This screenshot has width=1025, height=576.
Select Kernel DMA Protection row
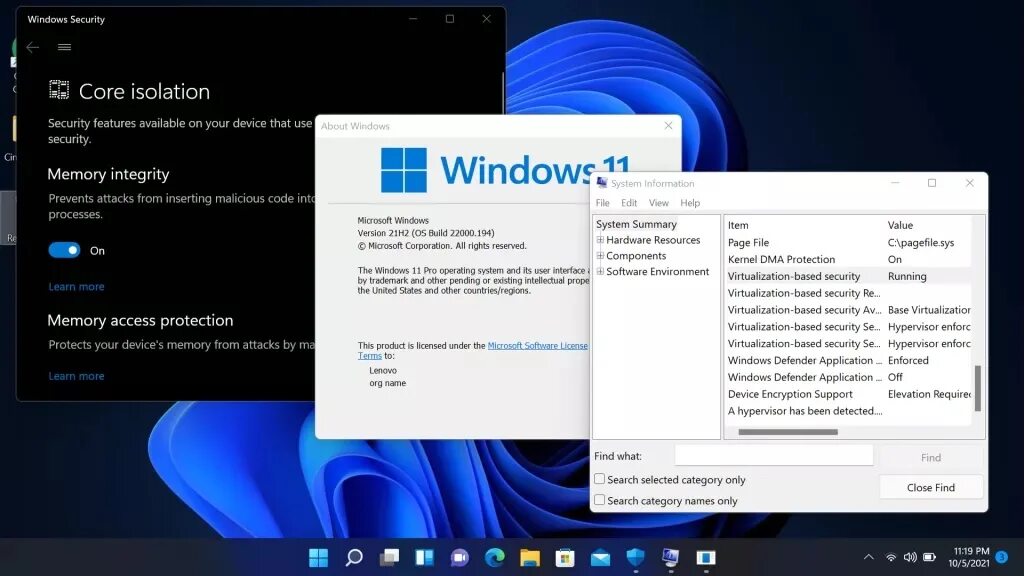click(x=849, y=260)
